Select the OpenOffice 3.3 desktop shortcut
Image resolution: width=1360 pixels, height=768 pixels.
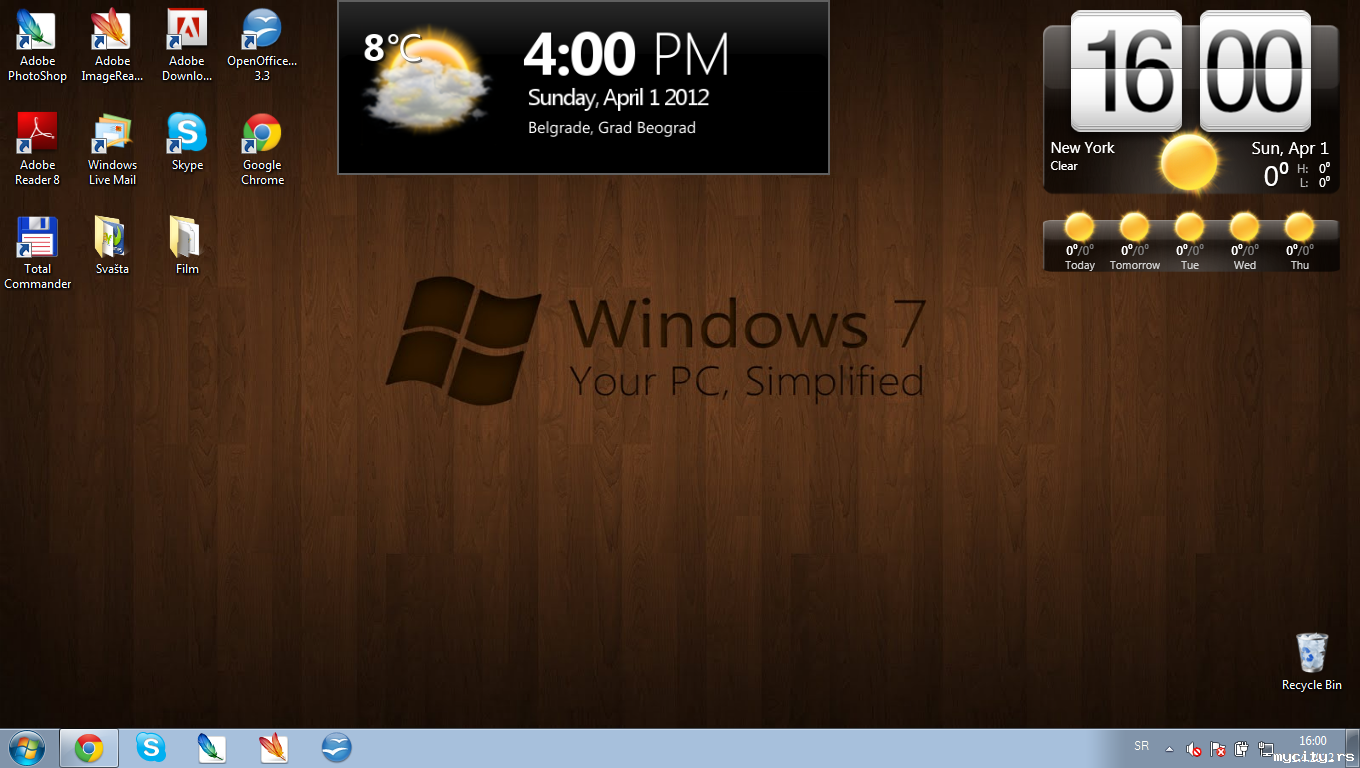[262, 46]
